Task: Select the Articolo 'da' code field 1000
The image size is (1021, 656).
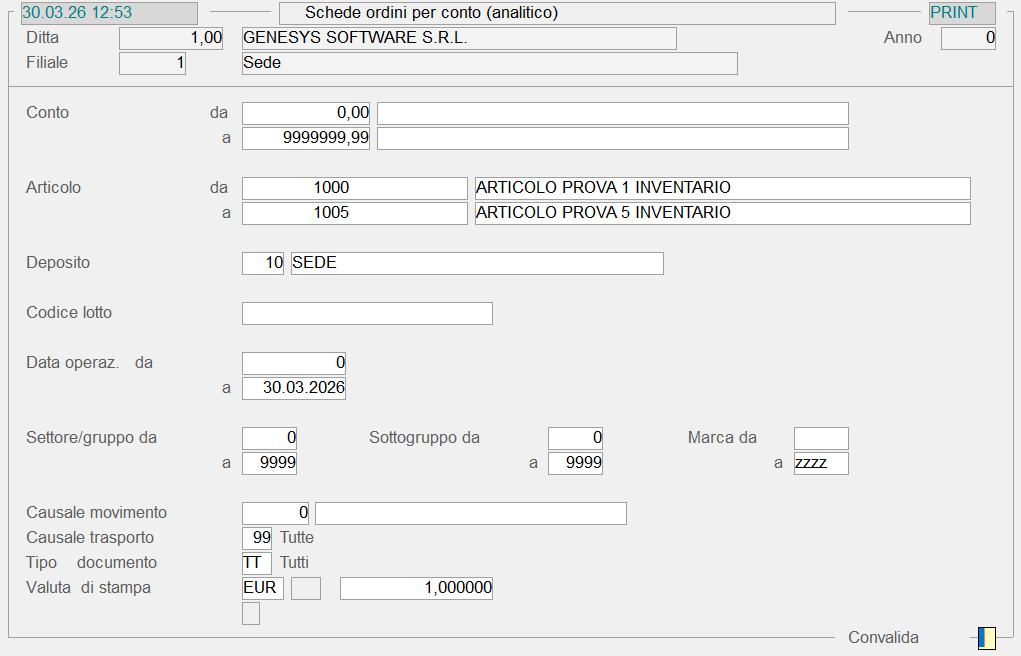Action: click(354, 188)
